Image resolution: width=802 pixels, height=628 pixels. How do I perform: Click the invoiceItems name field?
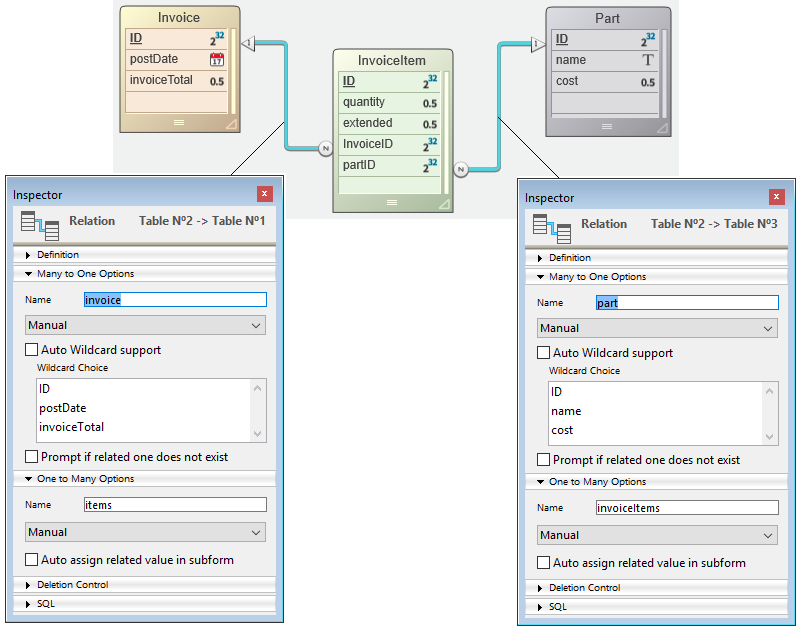(x=685, y=508)
